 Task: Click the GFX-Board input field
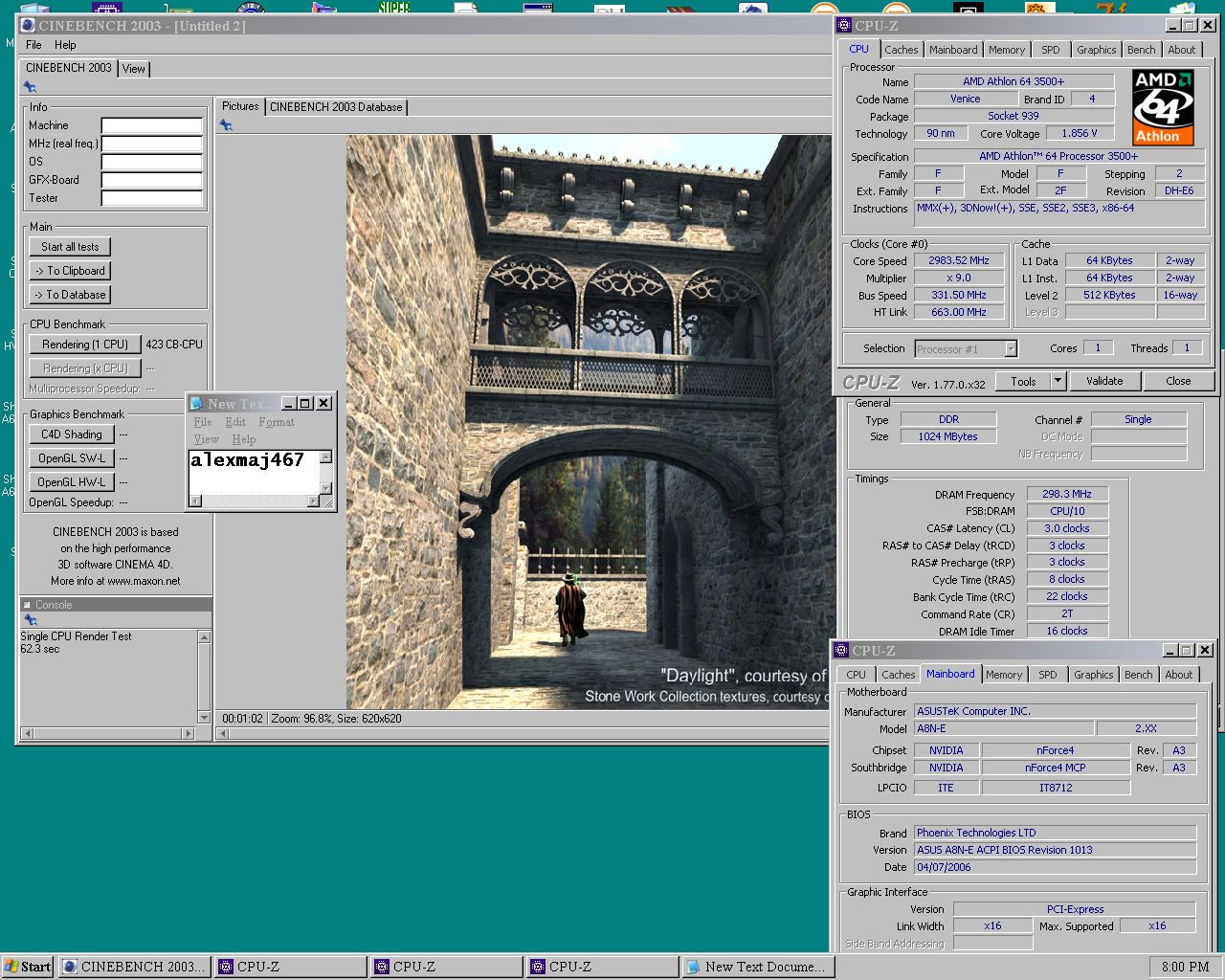point(152,180)
